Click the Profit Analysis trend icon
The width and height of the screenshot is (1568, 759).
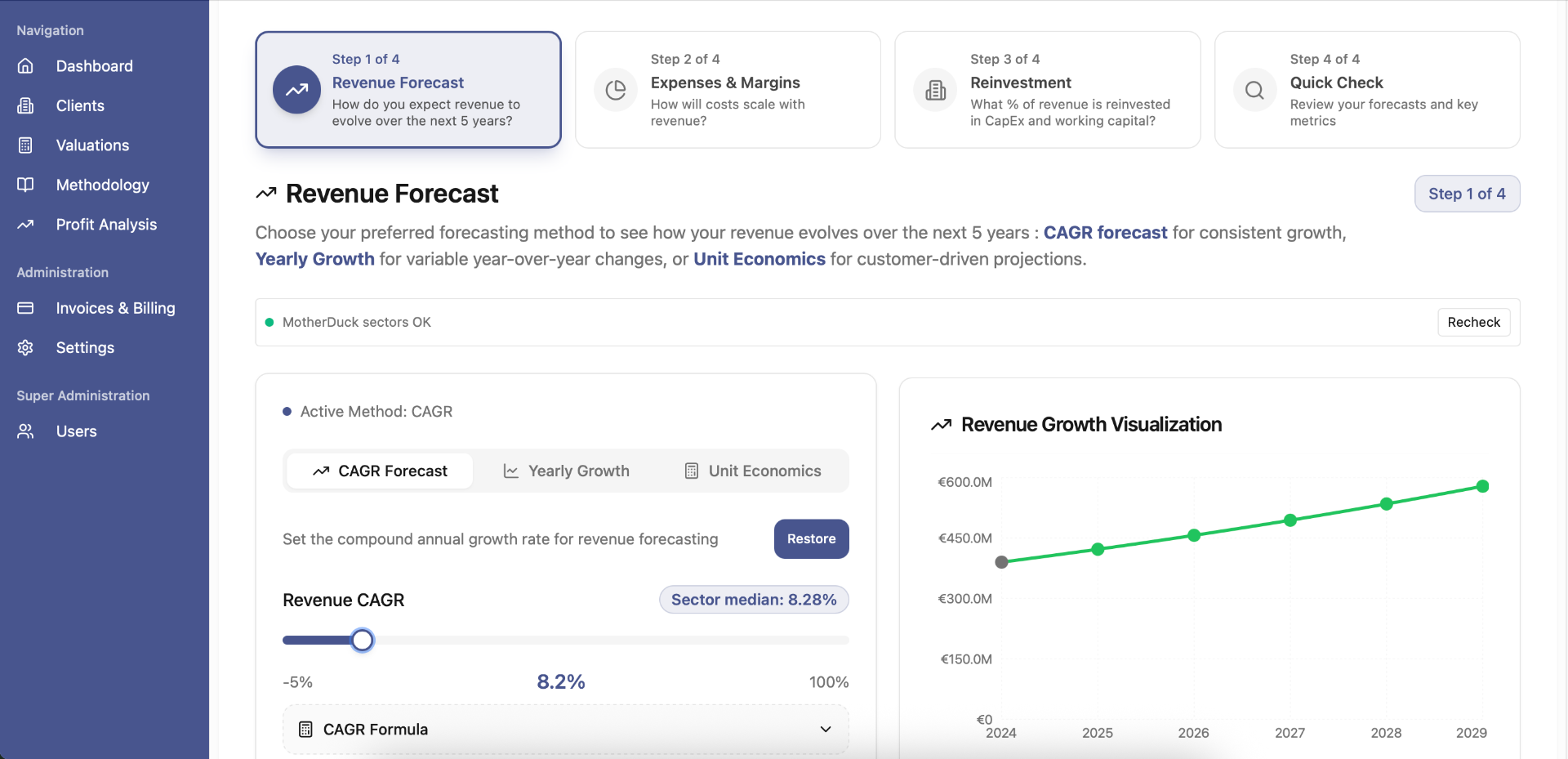(25, 225)
